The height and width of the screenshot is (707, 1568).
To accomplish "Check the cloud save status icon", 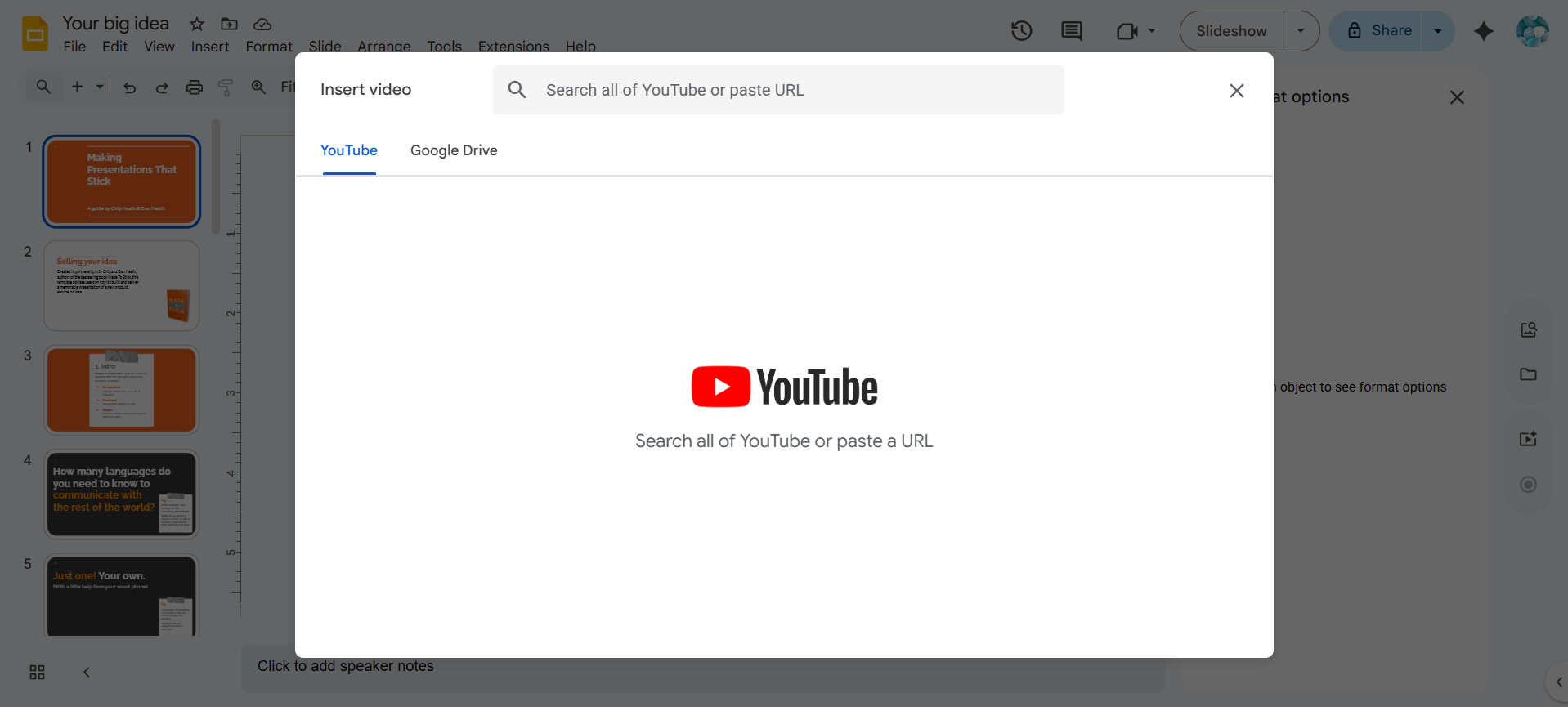I will (x=262, y=24).
